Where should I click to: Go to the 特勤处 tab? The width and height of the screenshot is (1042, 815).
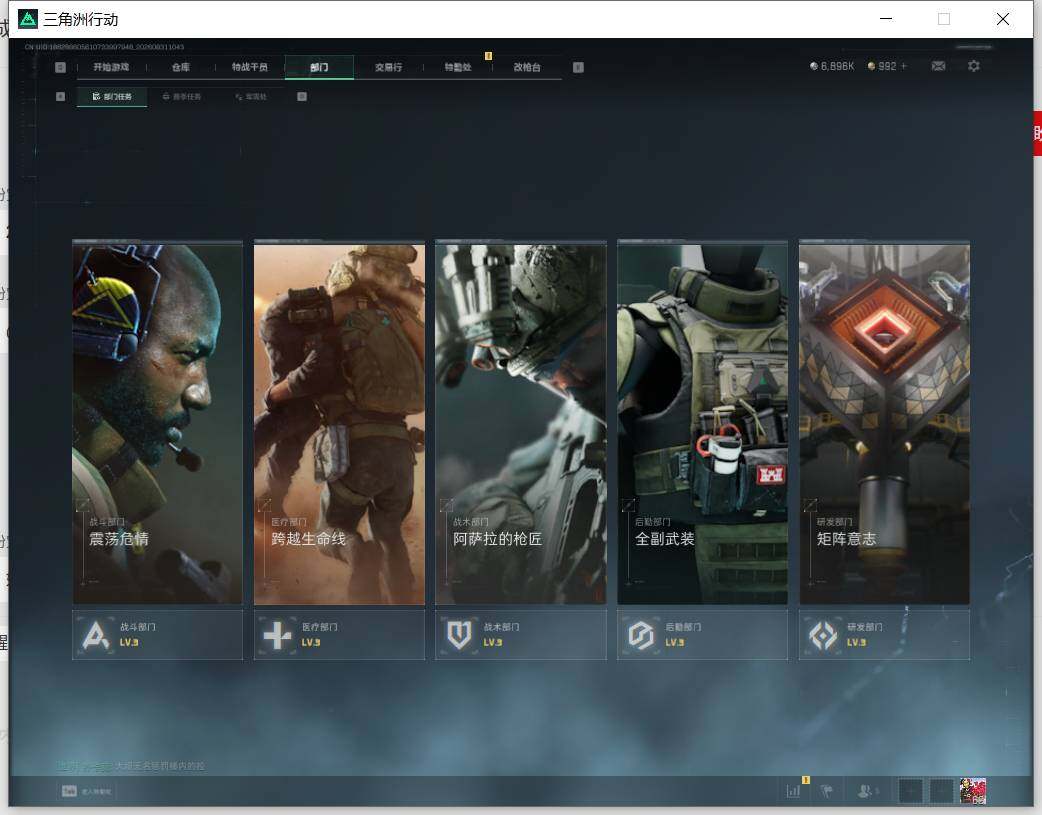(458, 67)
